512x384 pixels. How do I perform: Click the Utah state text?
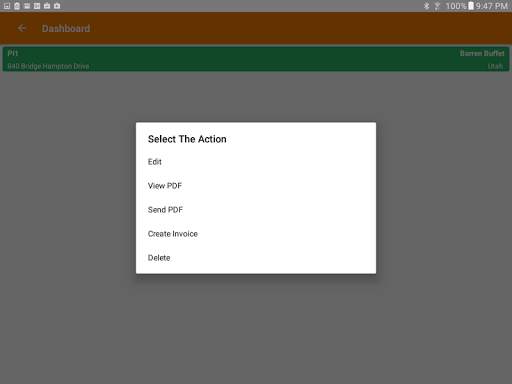[495, 66]
